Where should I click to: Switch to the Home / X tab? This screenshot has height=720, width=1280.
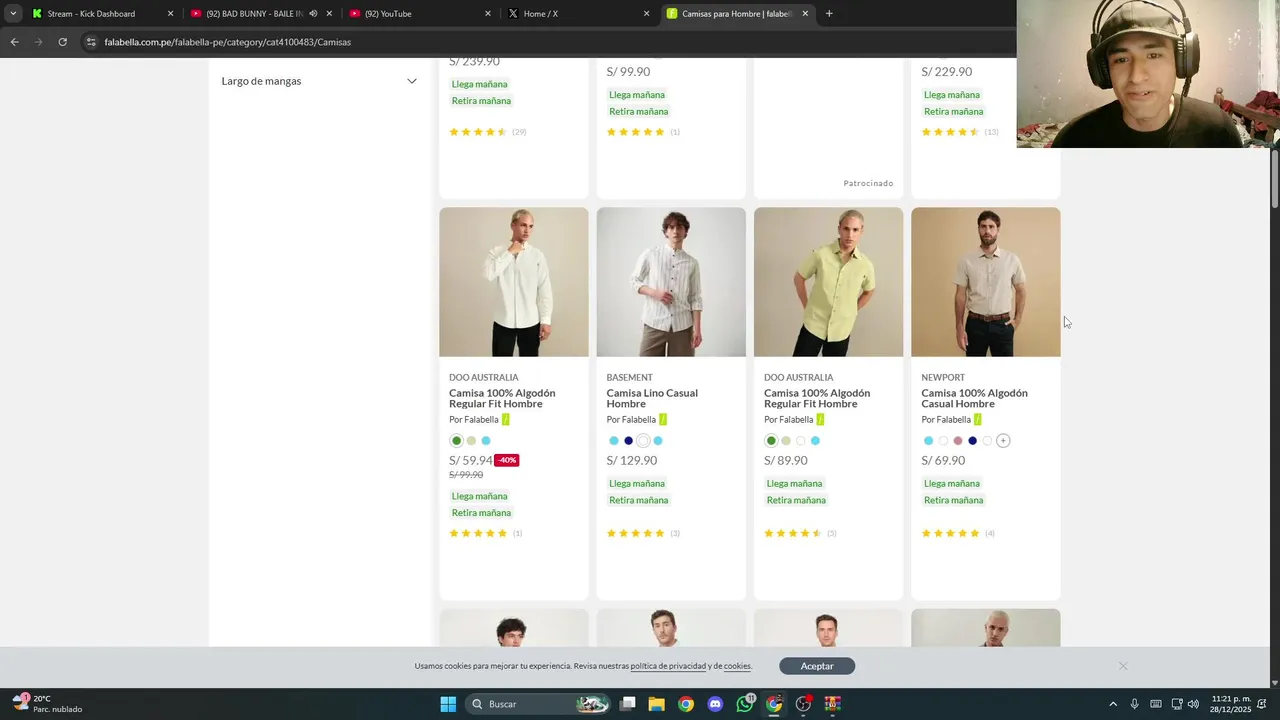[x=577, y=14]
